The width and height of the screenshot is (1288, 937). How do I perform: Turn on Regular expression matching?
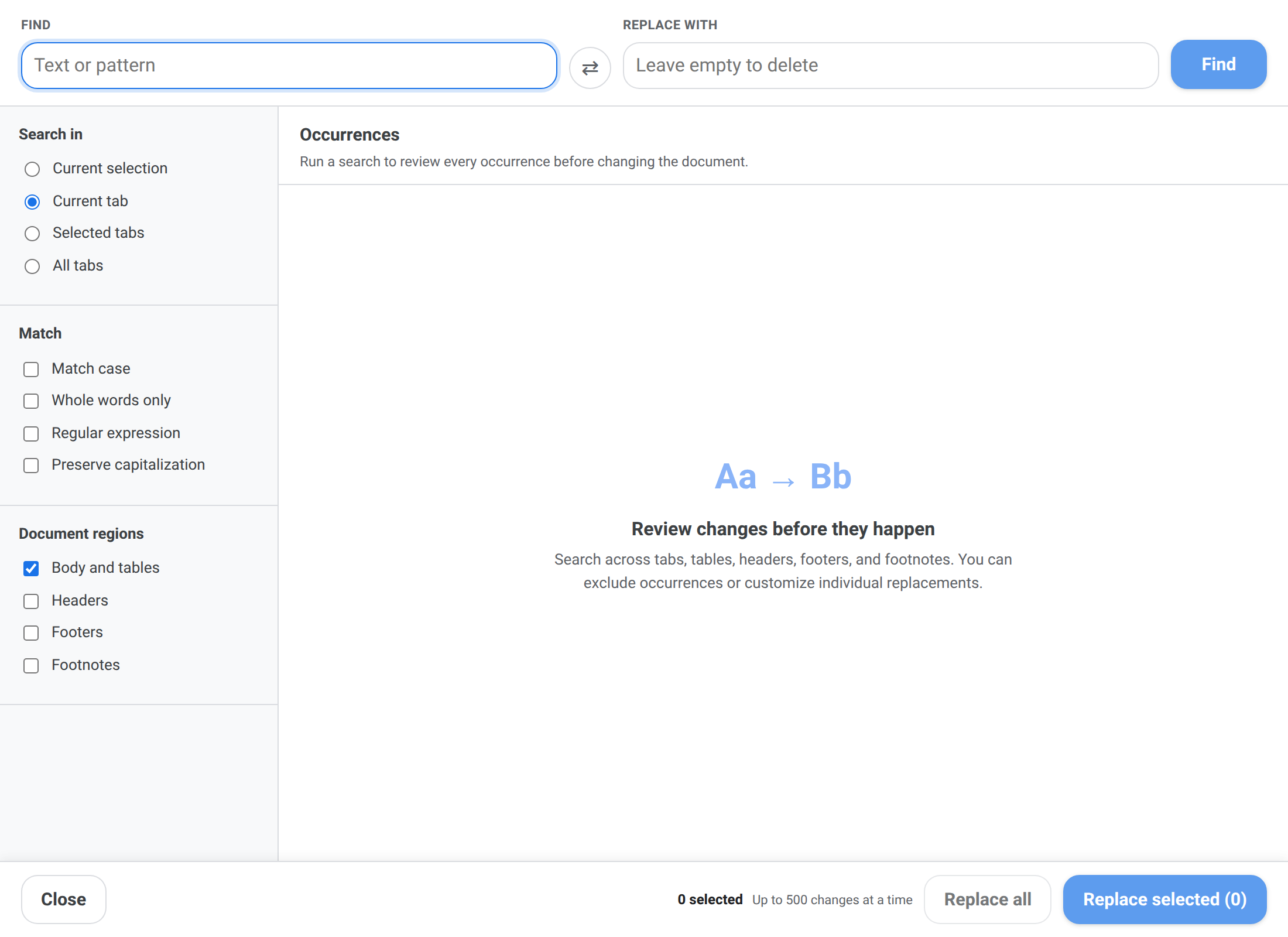(x=31, y=434)
